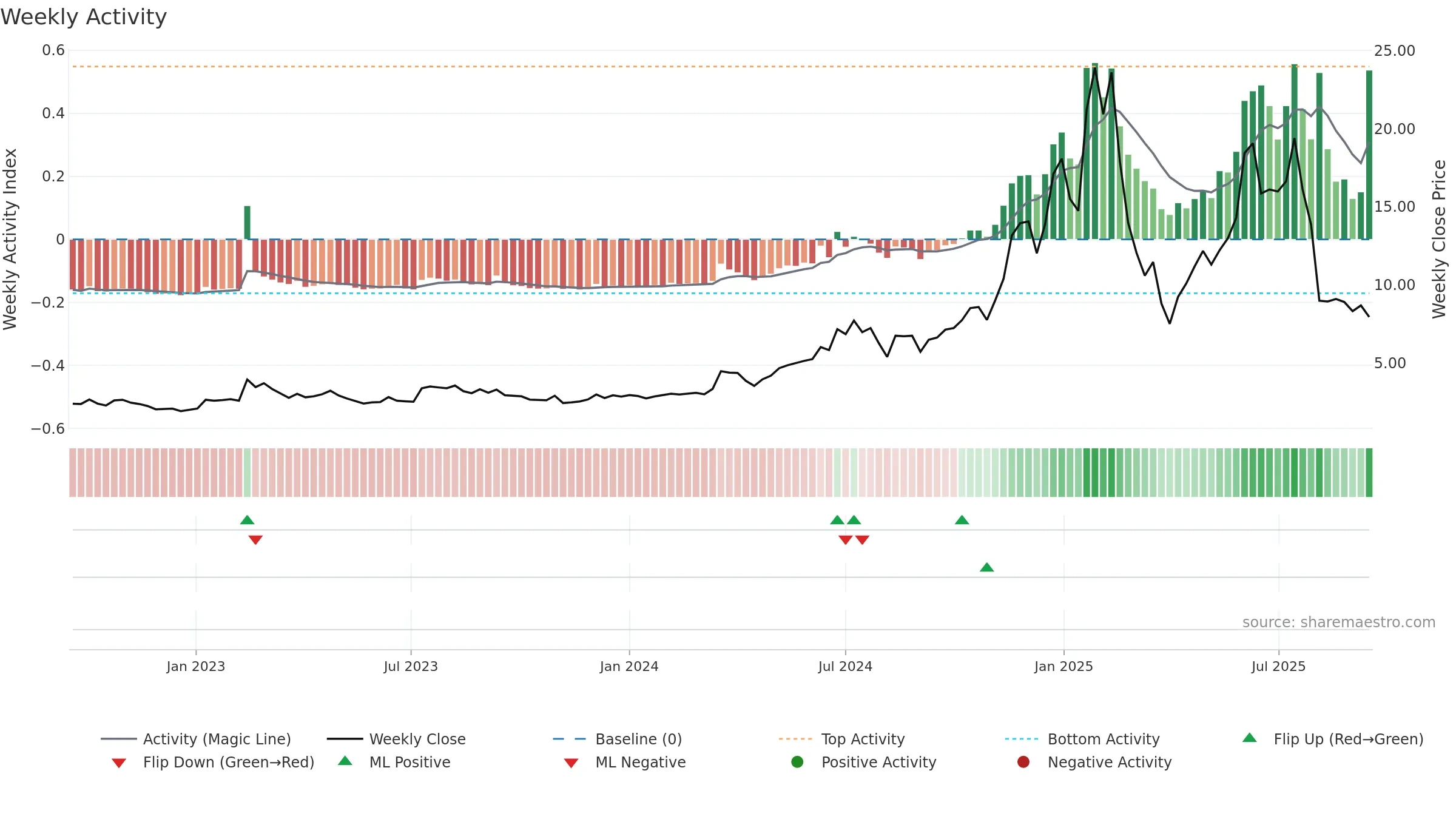
Task: Select the Flip Up marker near February 2023
Action: 247,520
